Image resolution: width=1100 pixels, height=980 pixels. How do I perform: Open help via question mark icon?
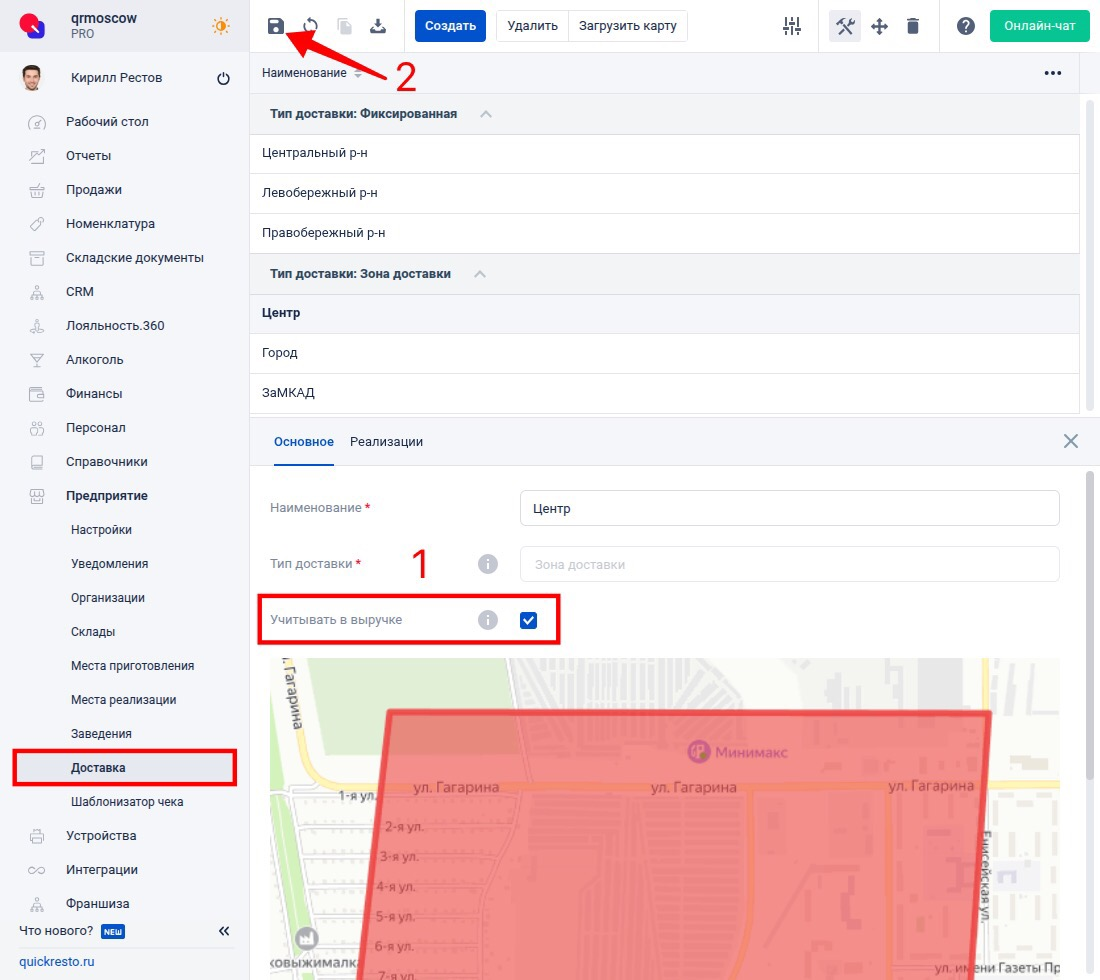coord(966,26)
